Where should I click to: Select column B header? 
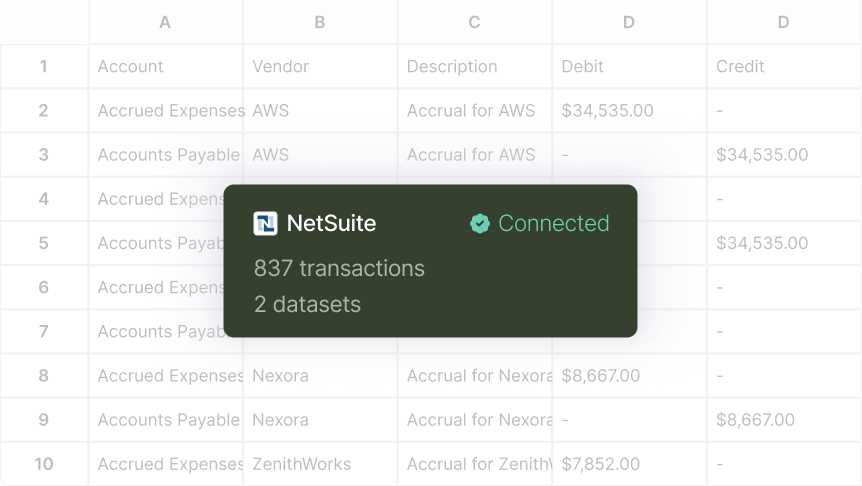point(320,22)
